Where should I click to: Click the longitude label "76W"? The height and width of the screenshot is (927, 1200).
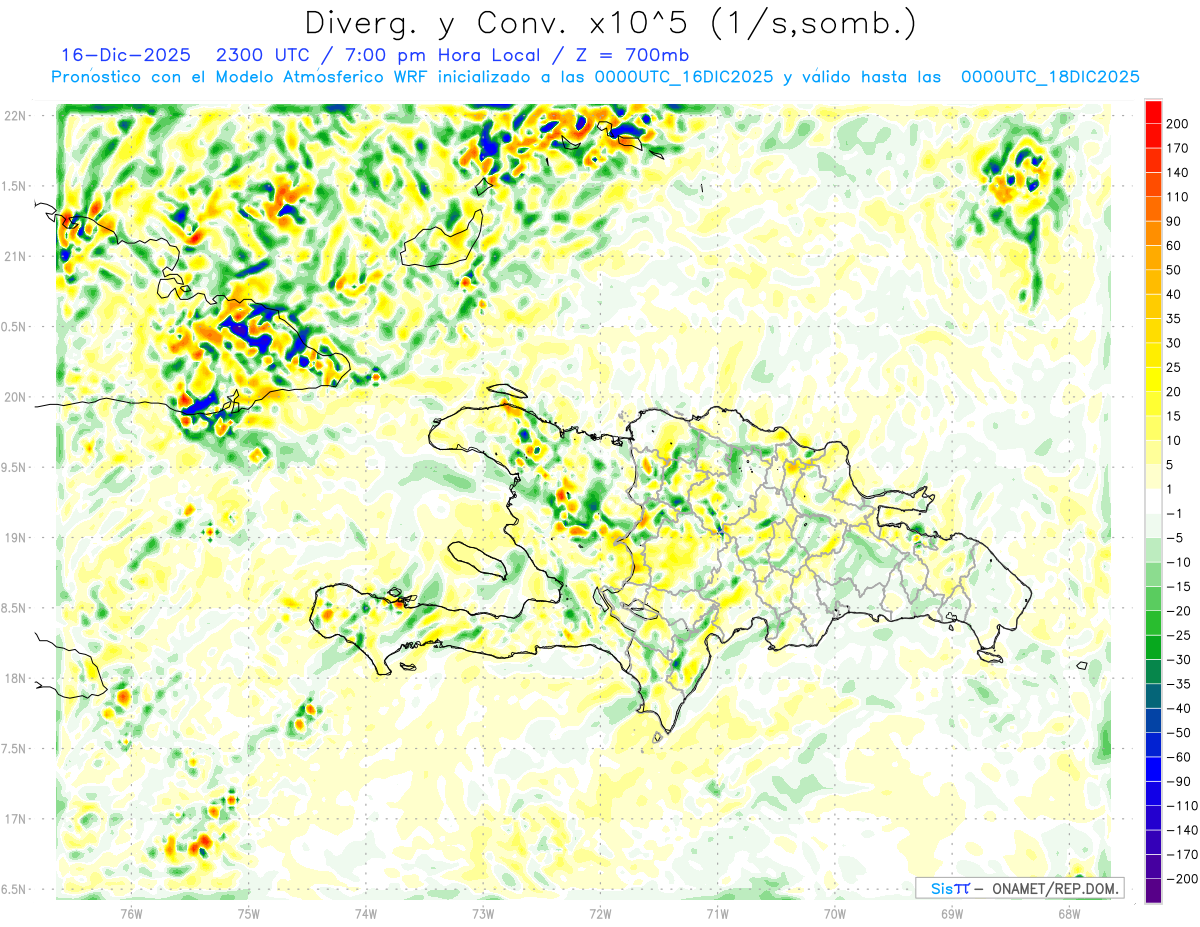[x=131, y=913]
